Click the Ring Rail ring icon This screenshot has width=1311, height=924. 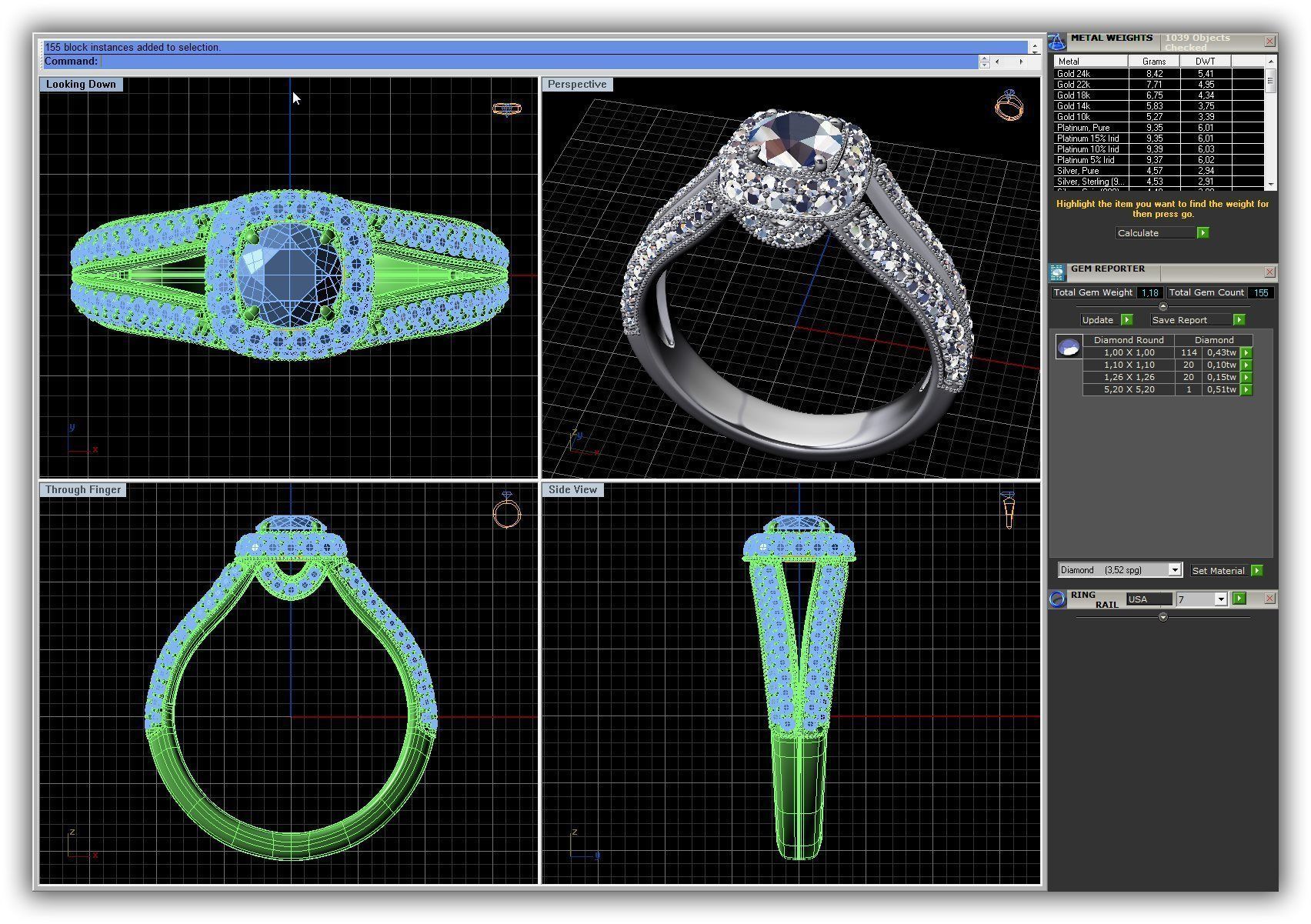1058,599
